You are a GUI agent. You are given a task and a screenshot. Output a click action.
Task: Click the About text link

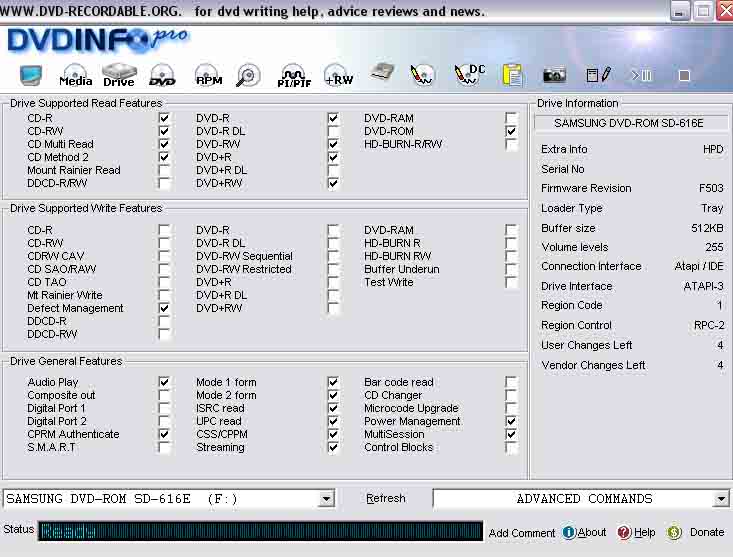(x=592, y=532)
